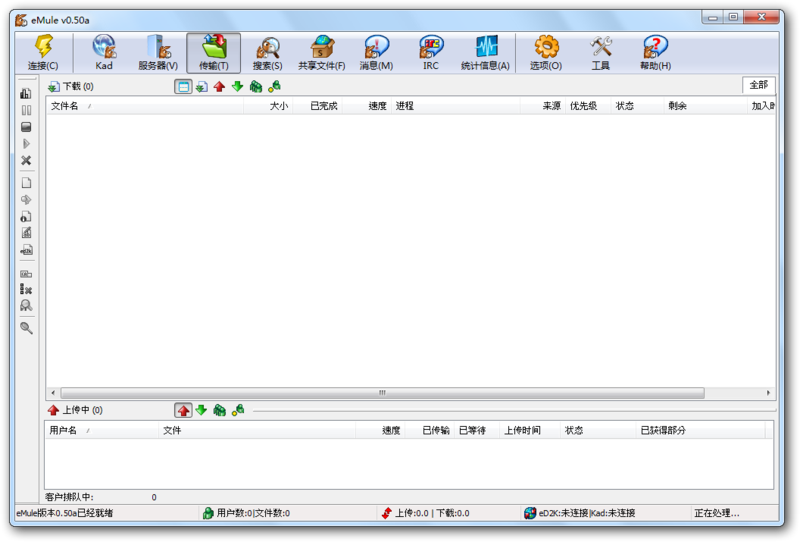Viewport: 800px width, 542px height.
Task: Click green down-arrow downloading icon in downloads bar
Action: 238,87
